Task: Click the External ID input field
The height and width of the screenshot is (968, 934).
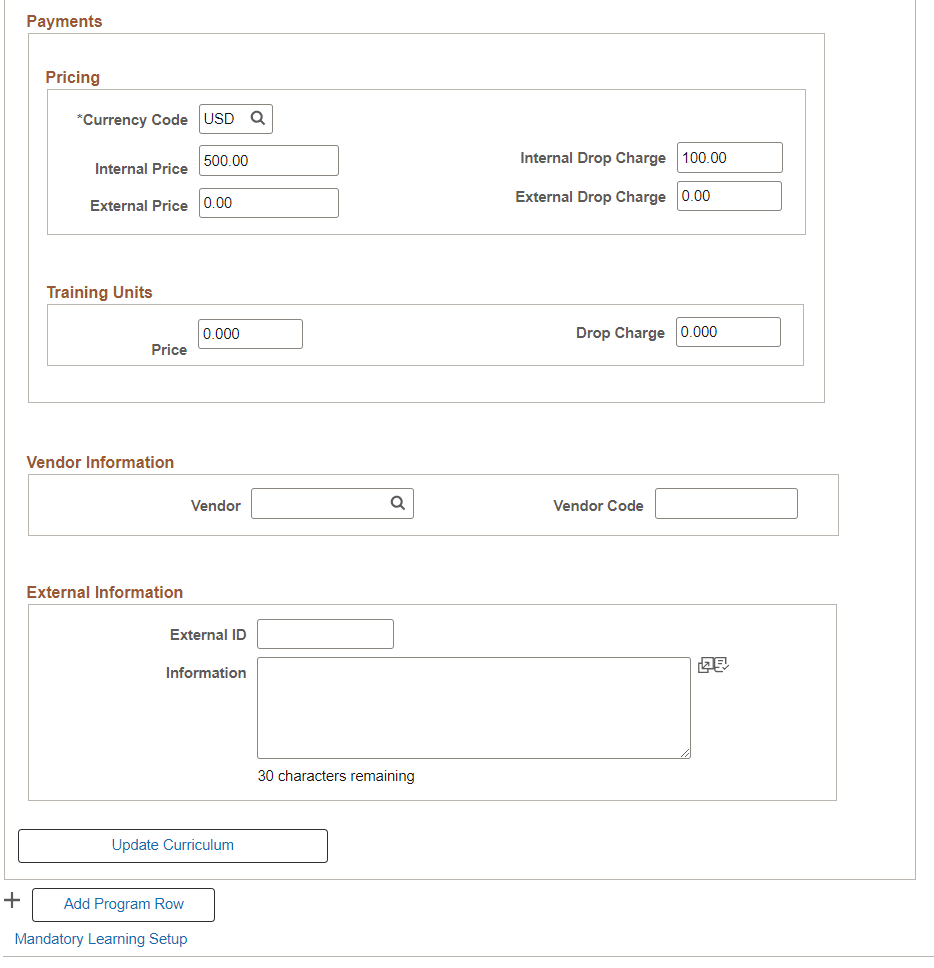Action: 325,634
